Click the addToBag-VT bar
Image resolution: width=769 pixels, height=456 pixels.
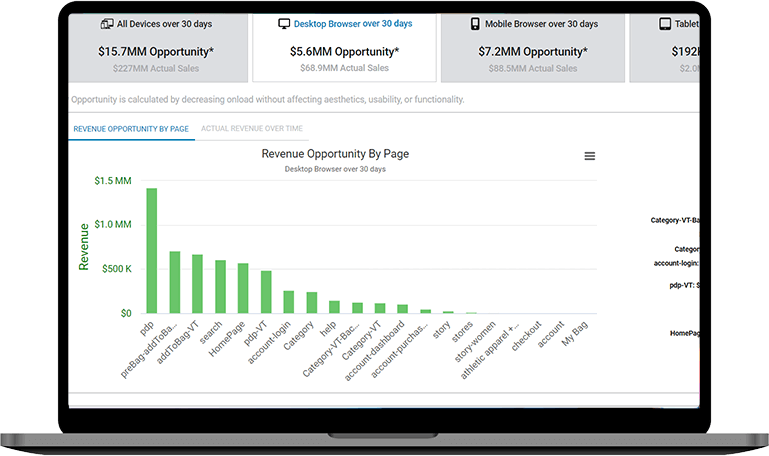(197, 284)
